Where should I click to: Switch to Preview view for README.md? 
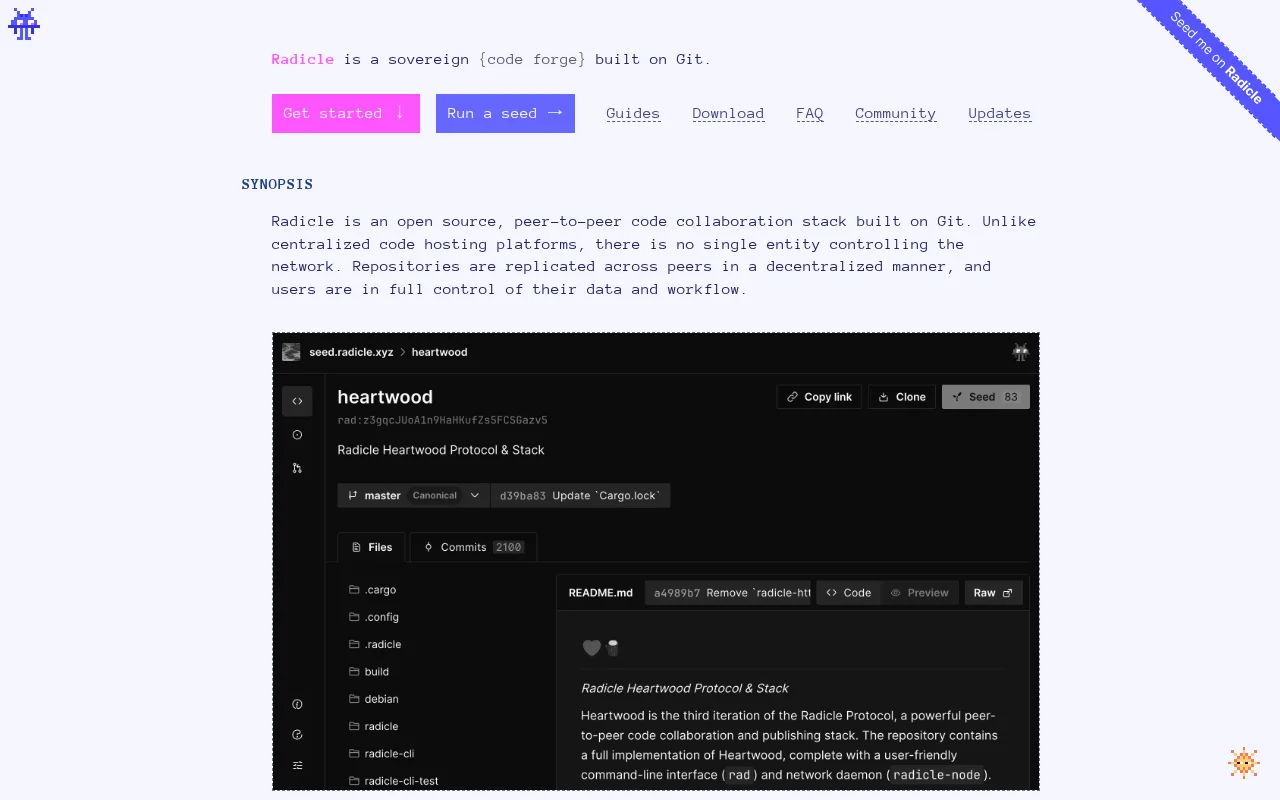(x=920, y=593)
